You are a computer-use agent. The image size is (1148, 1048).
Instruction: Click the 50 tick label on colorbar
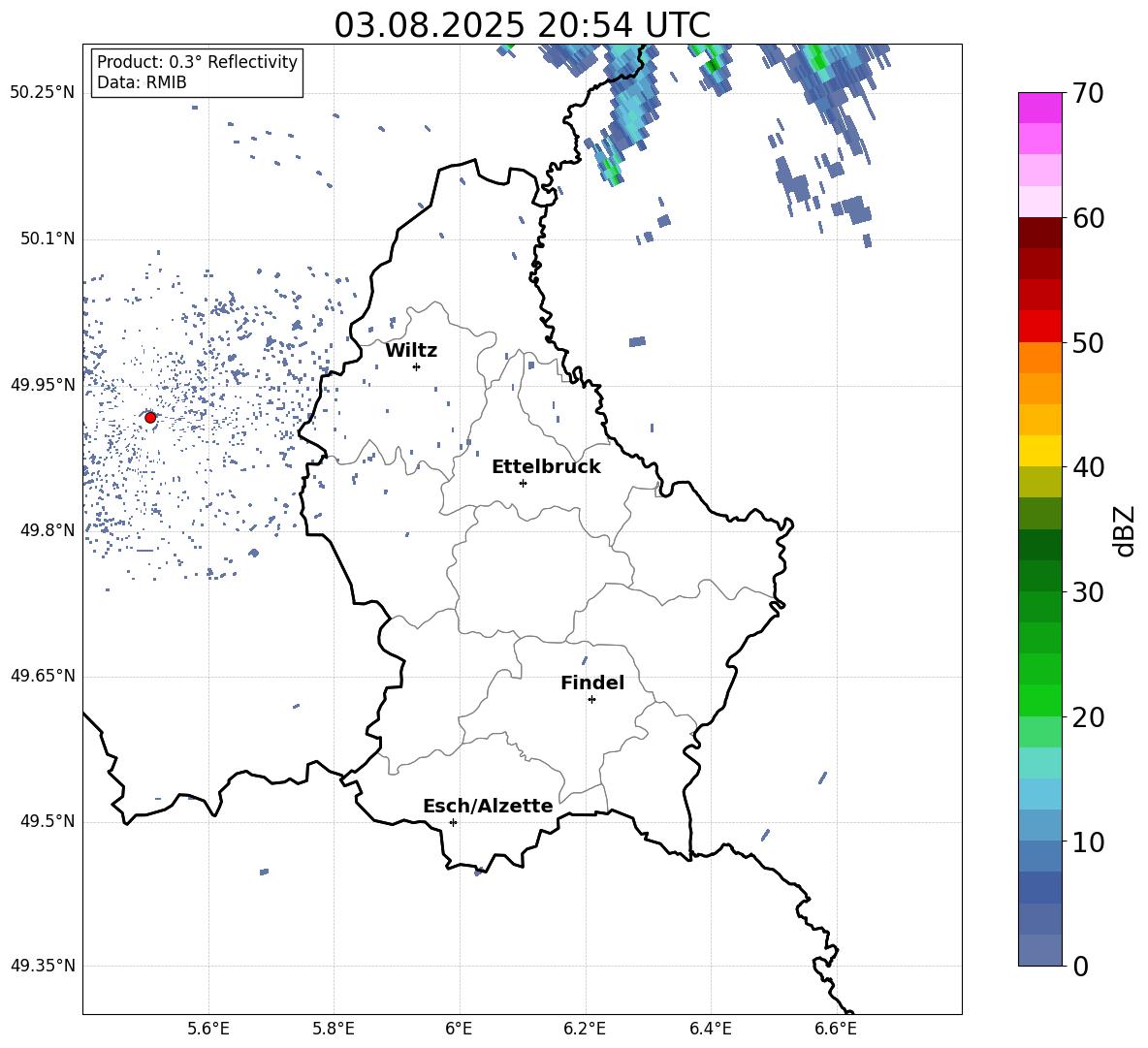click(1087, 342)
